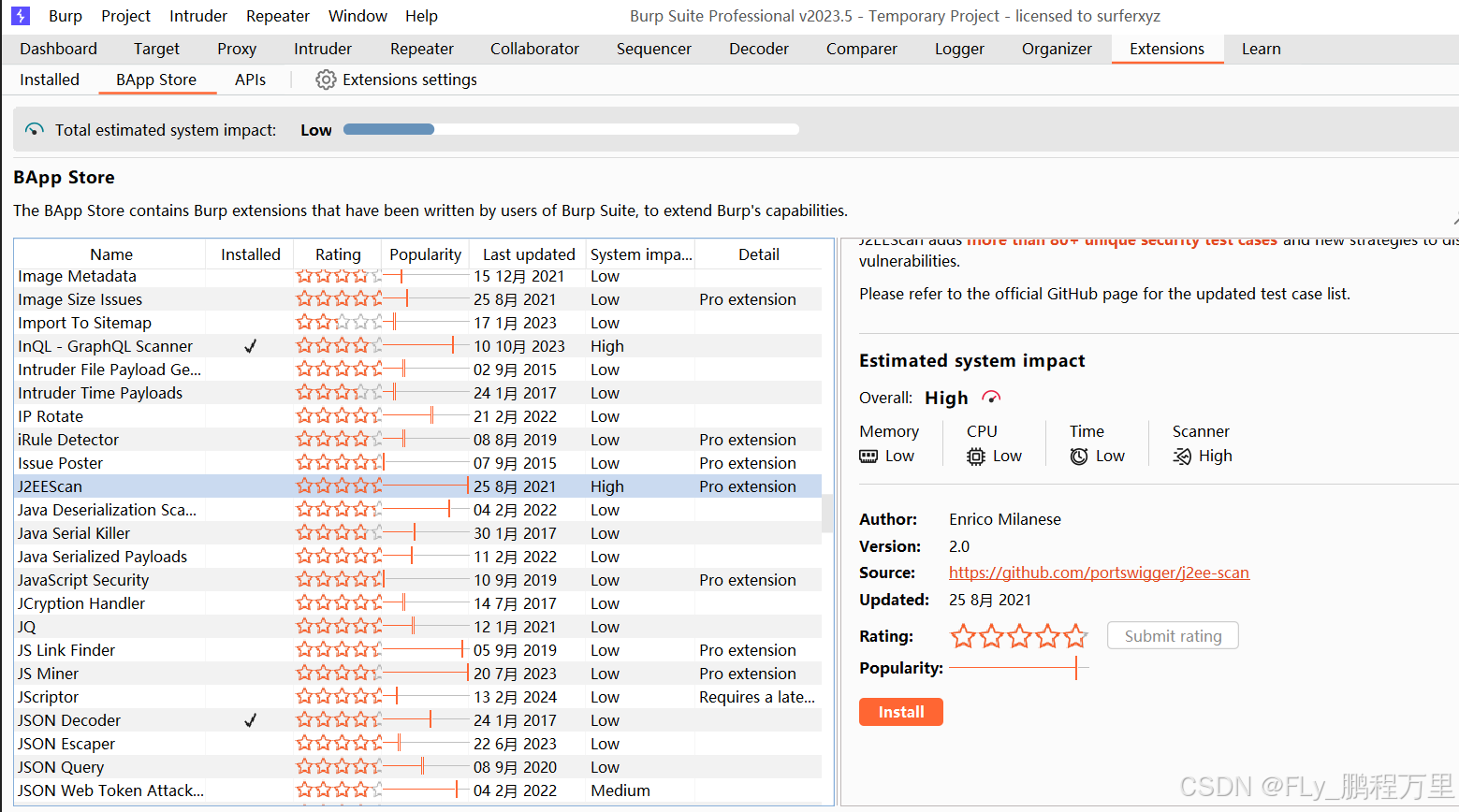The image size is (1459, 812).
Task: Click the total system impact progress bar
Action: coord(571,129)
